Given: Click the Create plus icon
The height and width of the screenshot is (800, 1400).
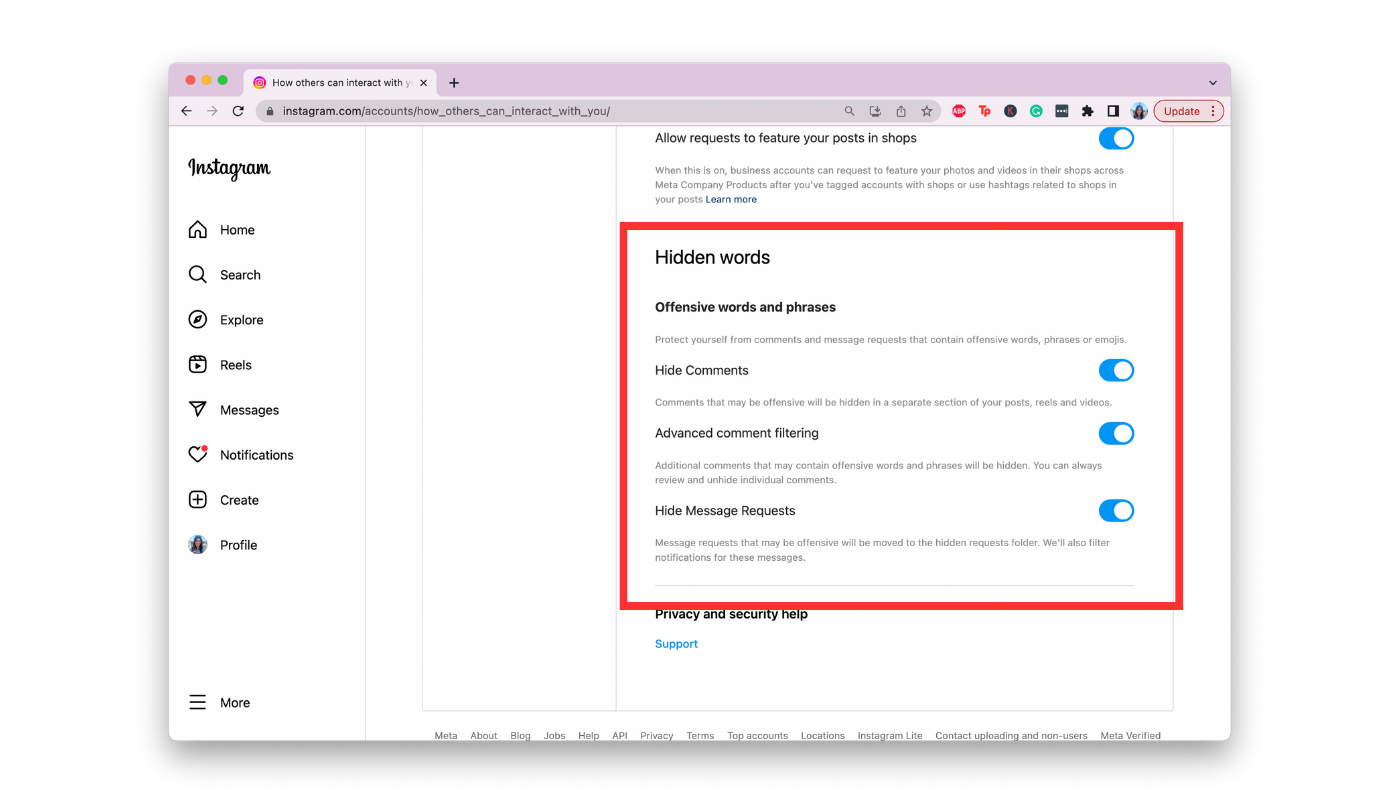Looking at the screenshot, I should [x=198, y=500].
